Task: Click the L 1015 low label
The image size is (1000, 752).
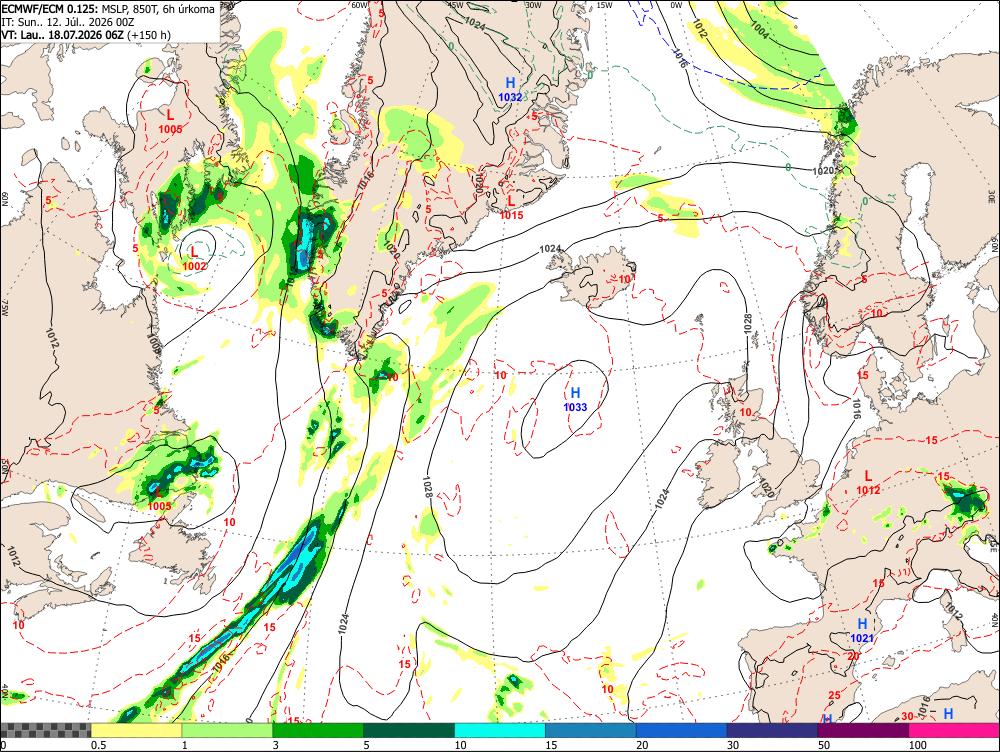Action: (x=511, y=208)
